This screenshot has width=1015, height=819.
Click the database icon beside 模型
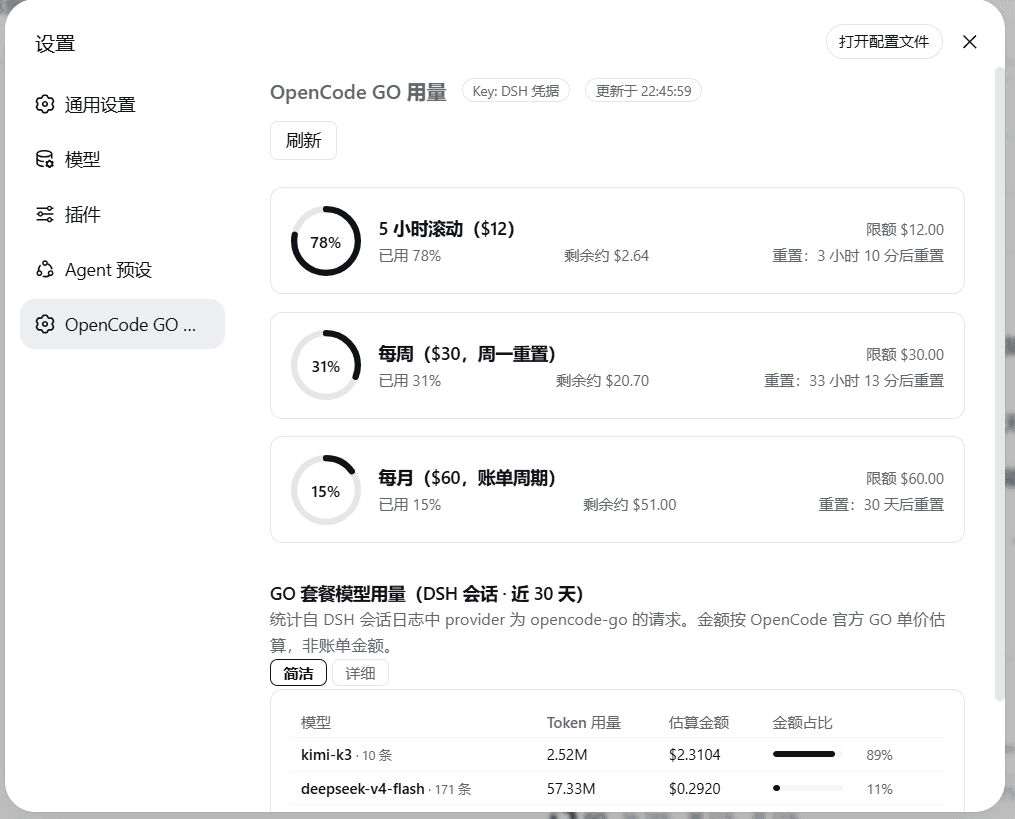tap(45, 159)
